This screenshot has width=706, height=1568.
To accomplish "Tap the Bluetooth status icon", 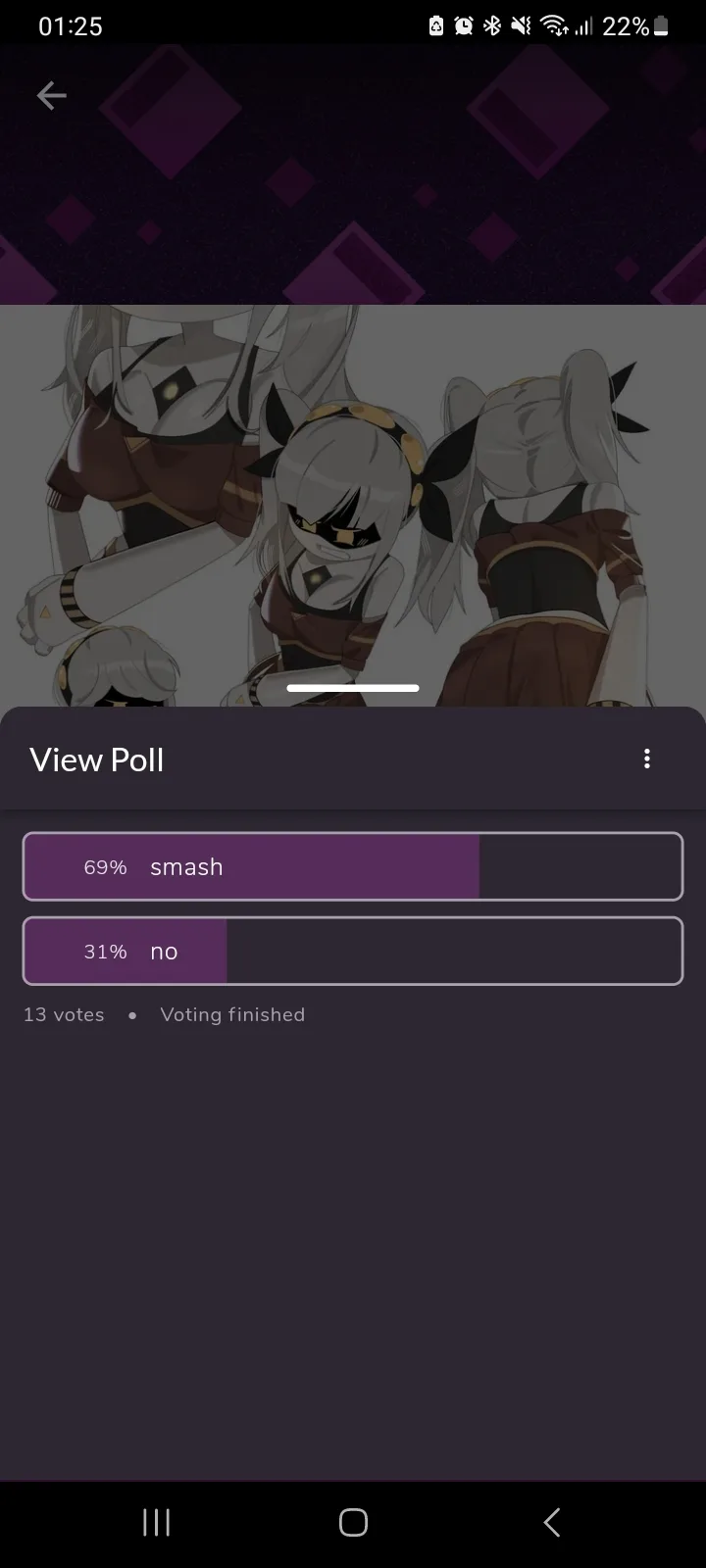I will 492,26.
